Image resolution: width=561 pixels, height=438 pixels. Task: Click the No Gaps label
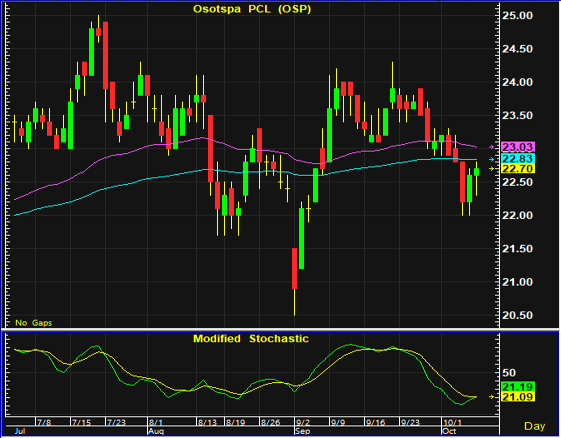click(34, 323)
